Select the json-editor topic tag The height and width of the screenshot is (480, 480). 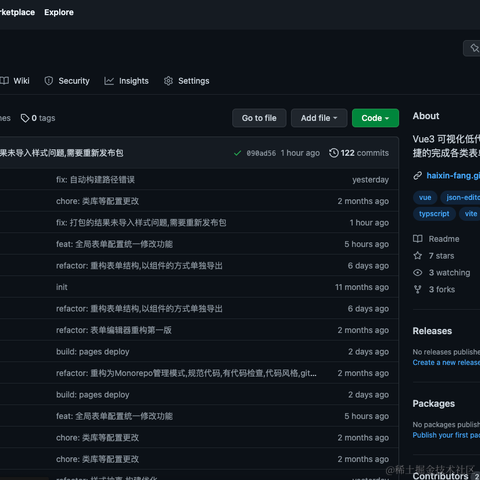(x=461, y=198)
